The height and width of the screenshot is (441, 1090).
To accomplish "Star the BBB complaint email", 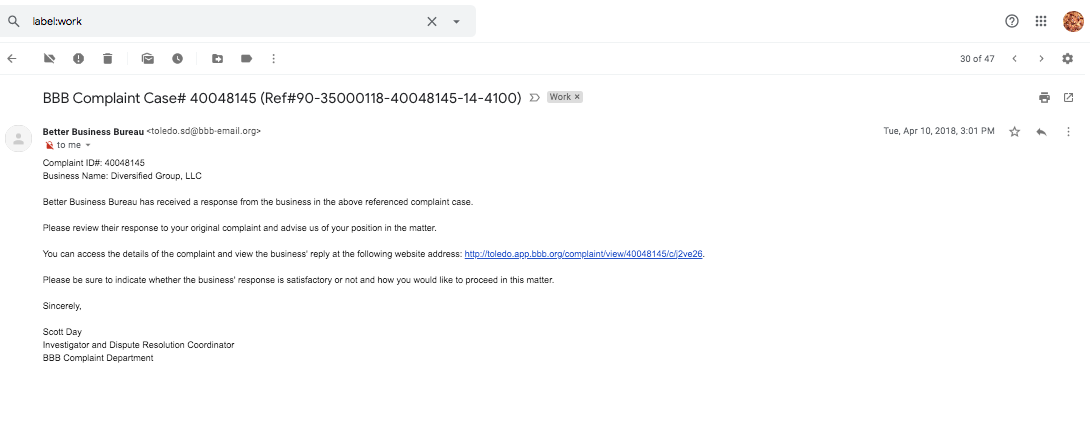I will tap(1014, 131).
